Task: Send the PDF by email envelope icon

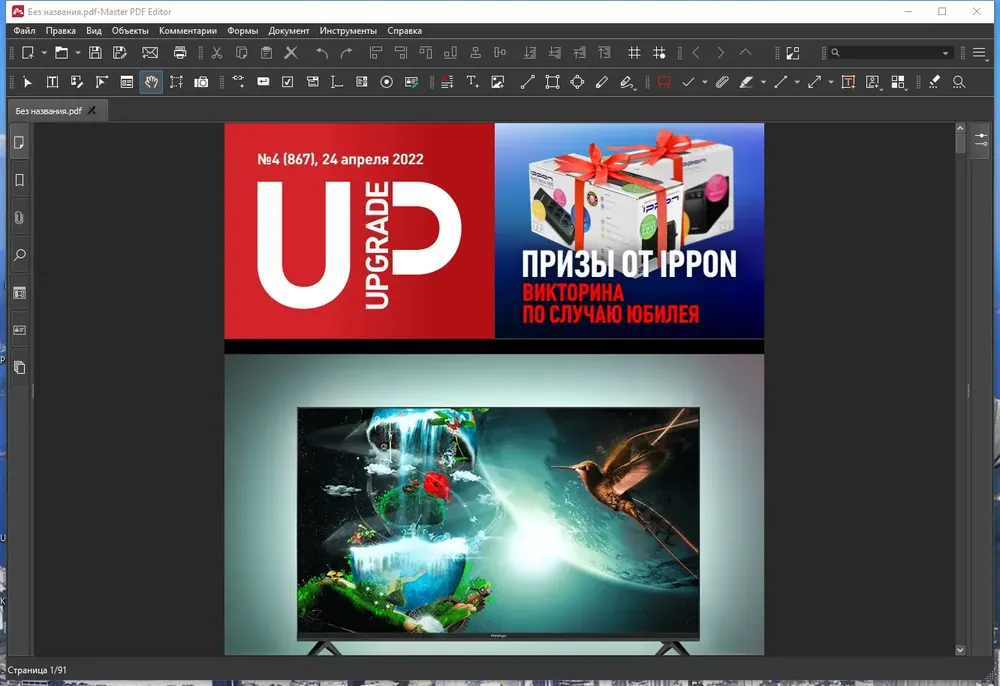Action: coord(150,53)
